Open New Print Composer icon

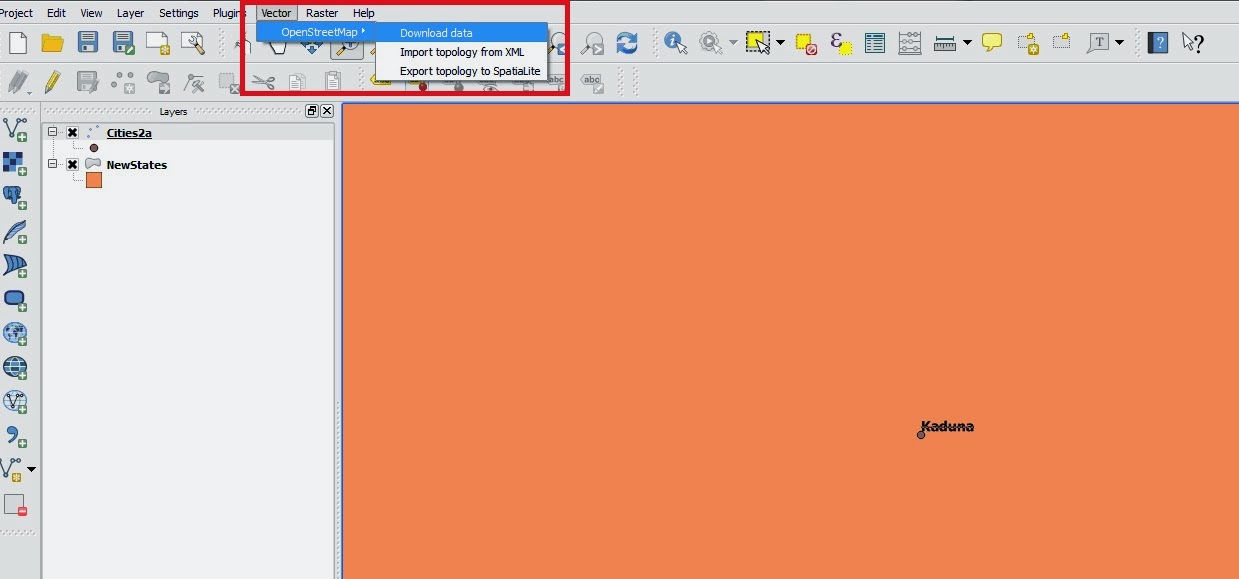pyautogui.click(x=158, y=43)
